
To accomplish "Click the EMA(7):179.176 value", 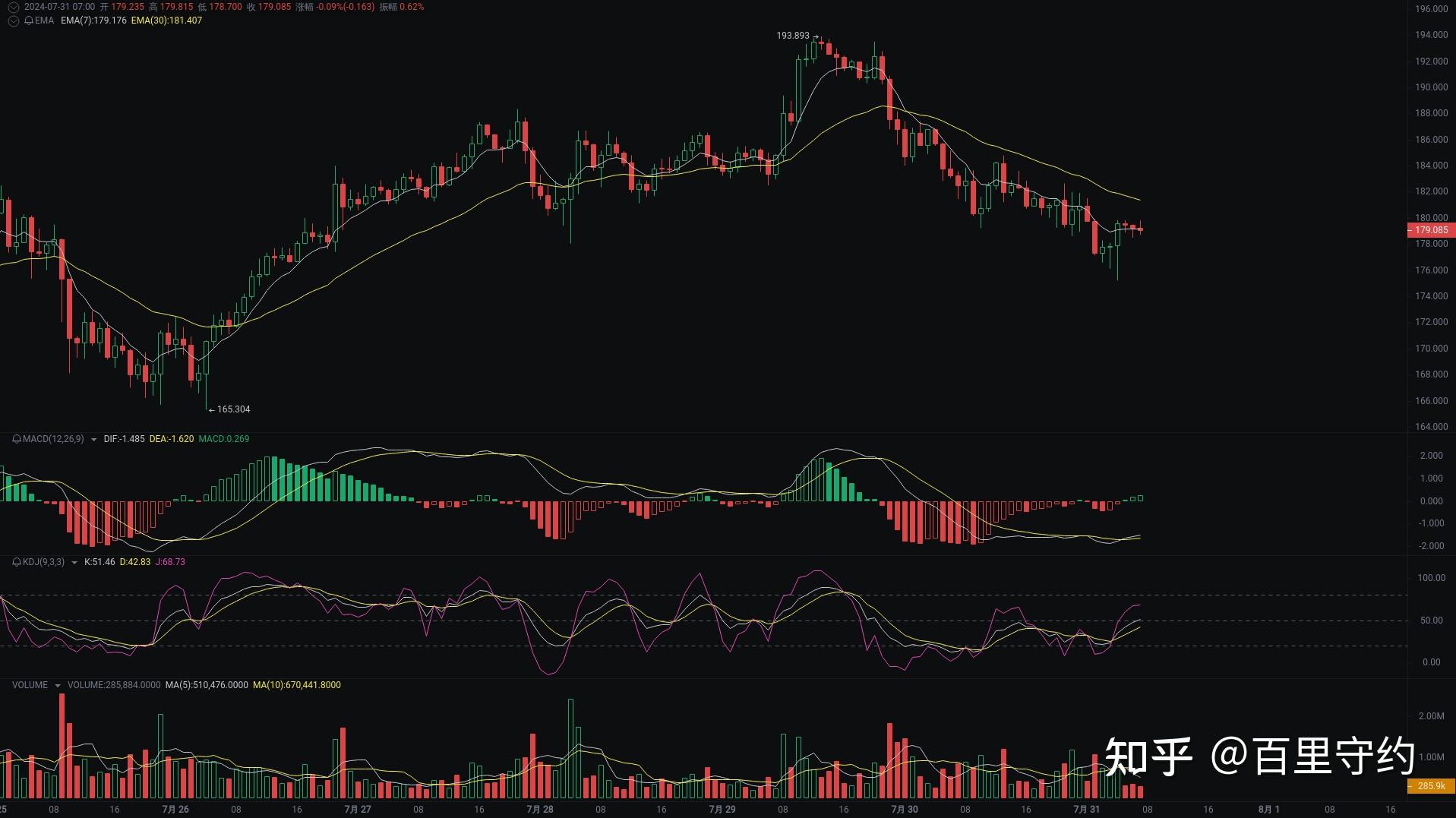I will coord(93,21).
